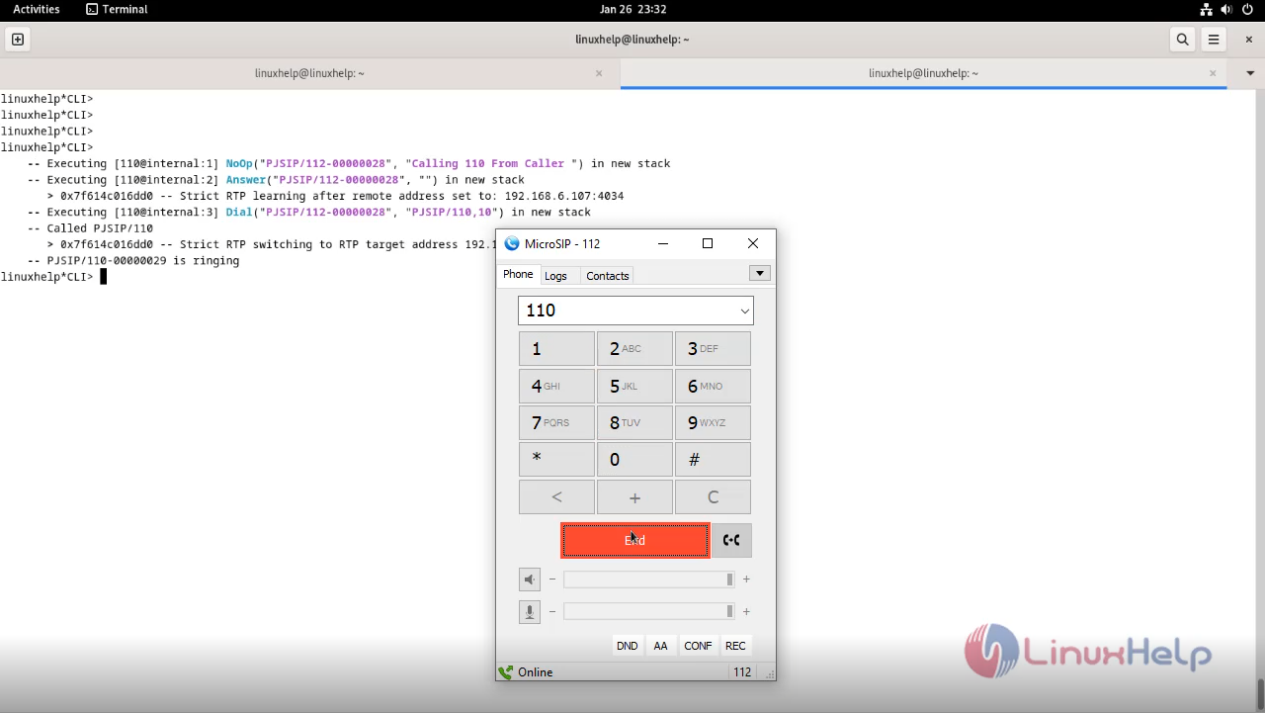Screen dimensions: 1265x713
Task: Open the Terminal app menu in top bar
Action: (x=117, y=9)
